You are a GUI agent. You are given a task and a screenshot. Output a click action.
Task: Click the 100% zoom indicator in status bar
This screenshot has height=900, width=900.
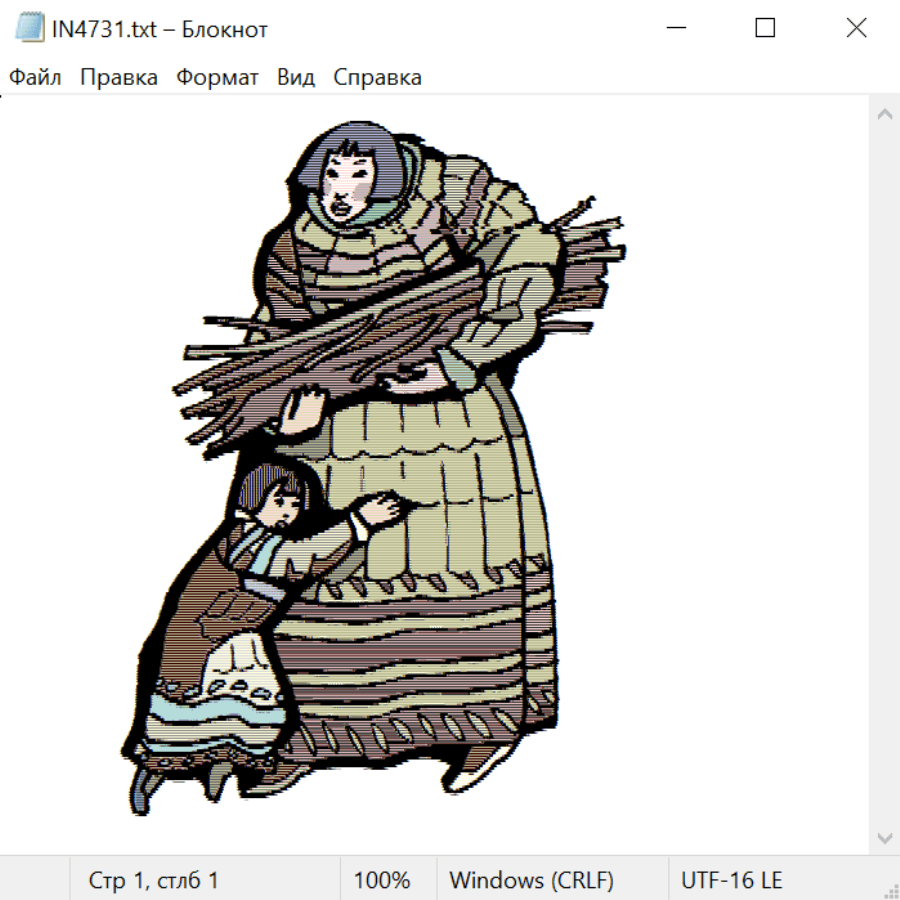pyautogui.click(x=382, y=880)
